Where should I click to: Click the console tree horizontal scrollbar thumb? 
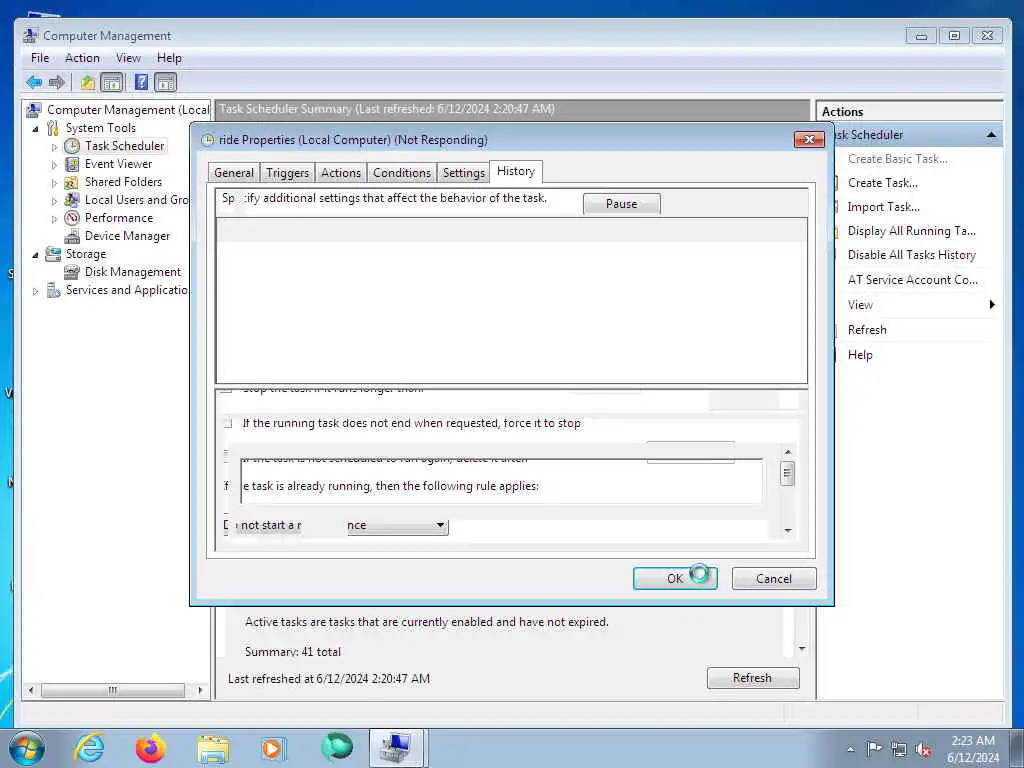pos(113,690)
